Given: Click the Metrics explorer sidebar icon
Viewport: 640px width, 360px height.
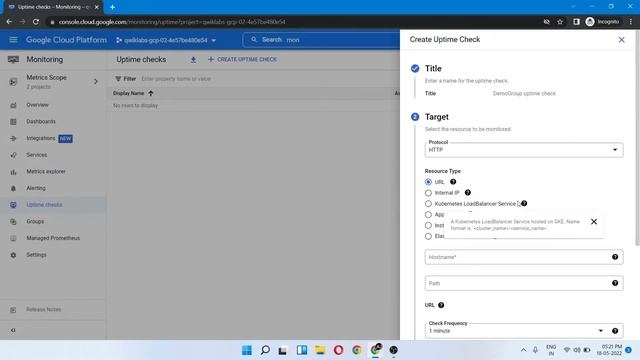Looking at the screenshot, I should click(x=13, y=172).
